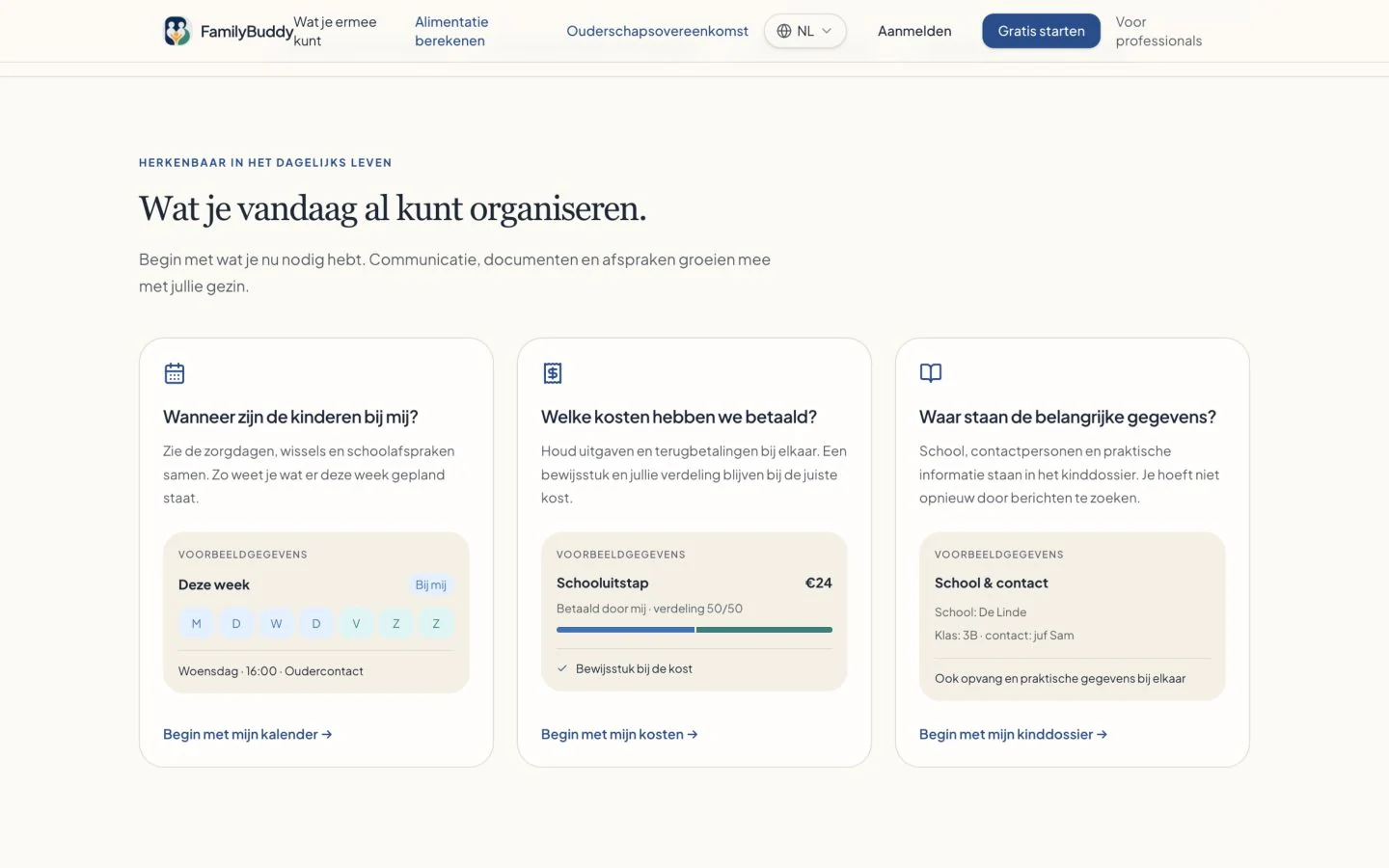Select the M day chip in Deze week
Screen dimensions: 1389x868
pos(197,624)
